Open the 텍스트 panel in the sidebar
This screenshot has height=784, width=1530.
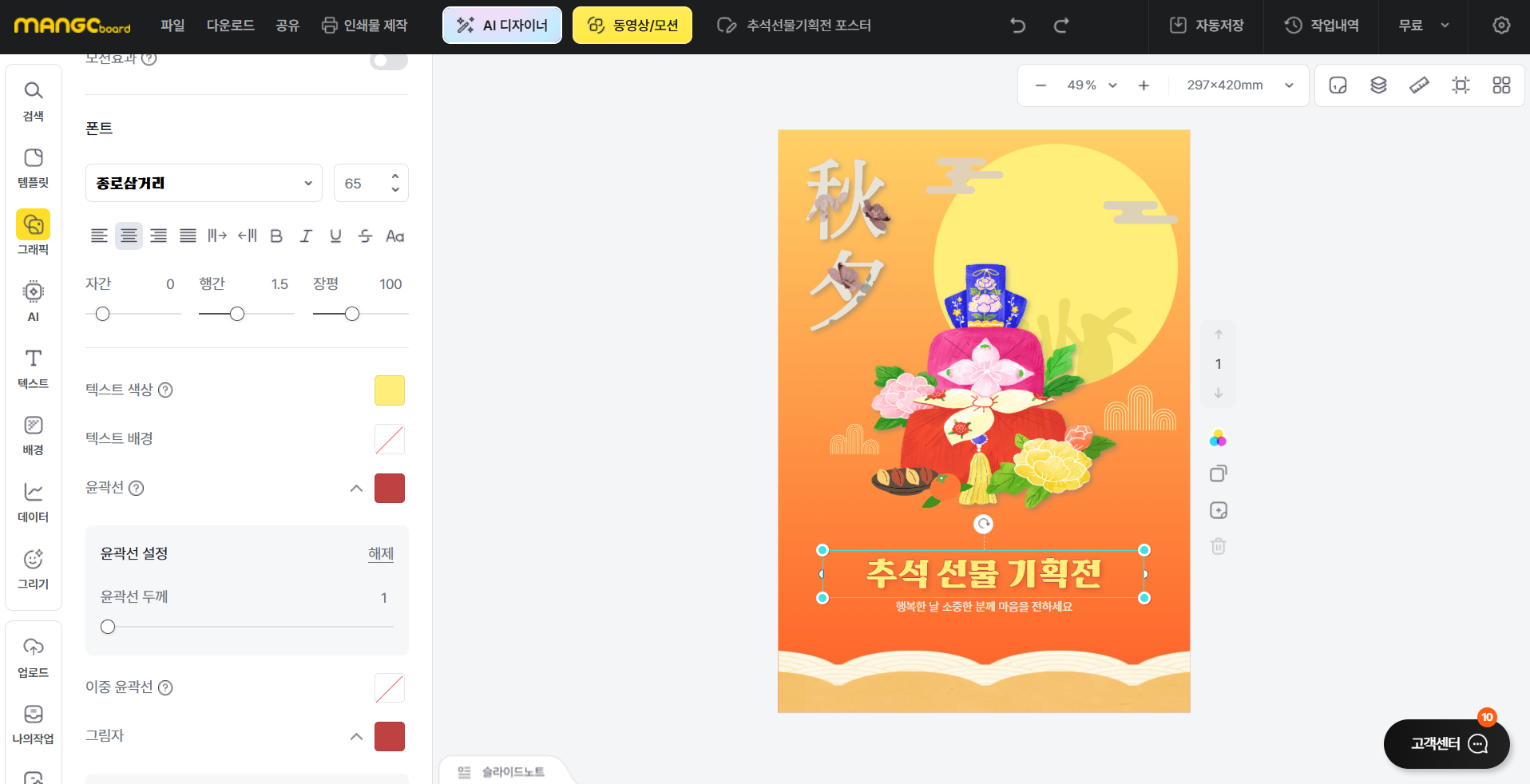coord(33,368)
